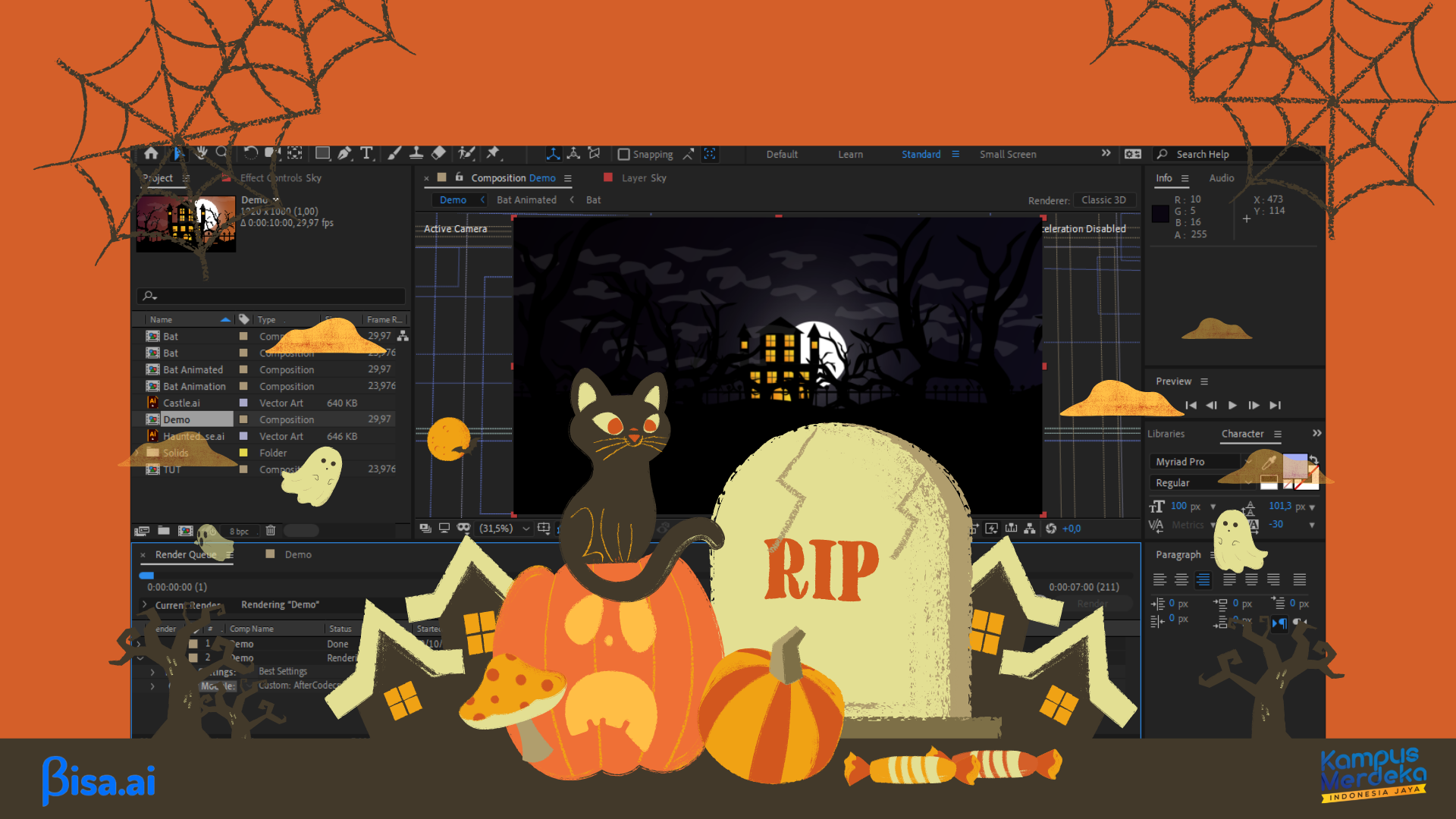Click the Info panel color sample swatch
This screenshot has width=1456, height=819.
coord(1160,214)
